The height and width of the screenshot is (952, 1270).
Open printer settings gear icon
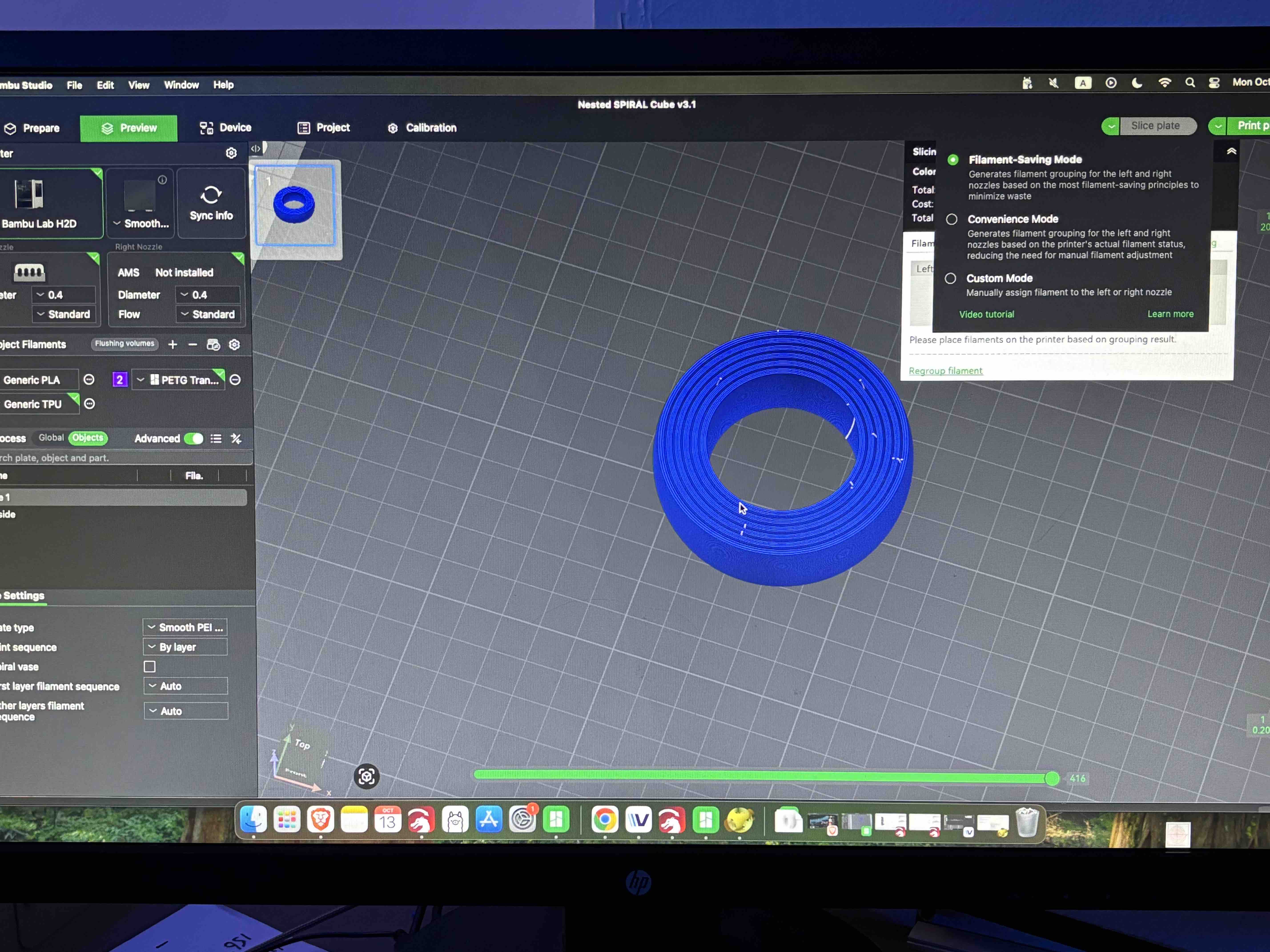click(231, 153)
